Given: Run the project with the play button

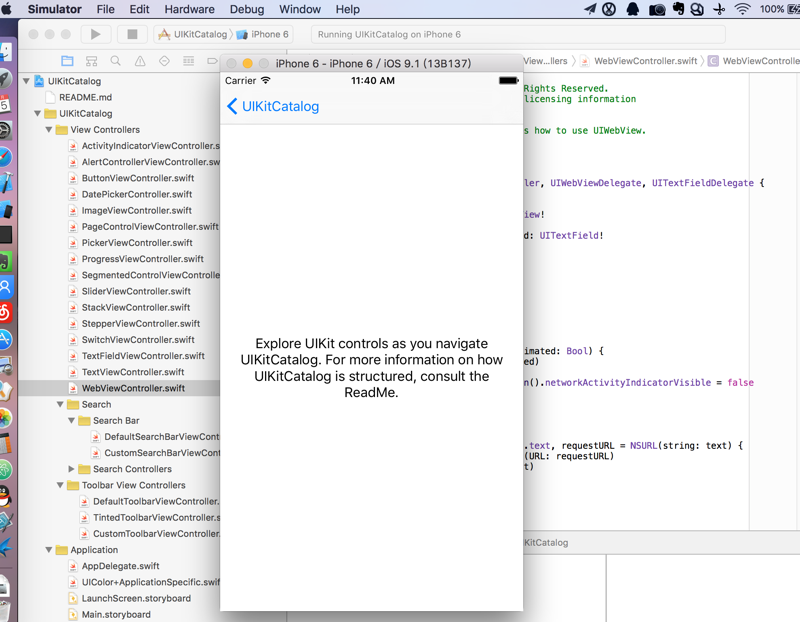Looking at the screenshot, I should click(x=95, y=34).
